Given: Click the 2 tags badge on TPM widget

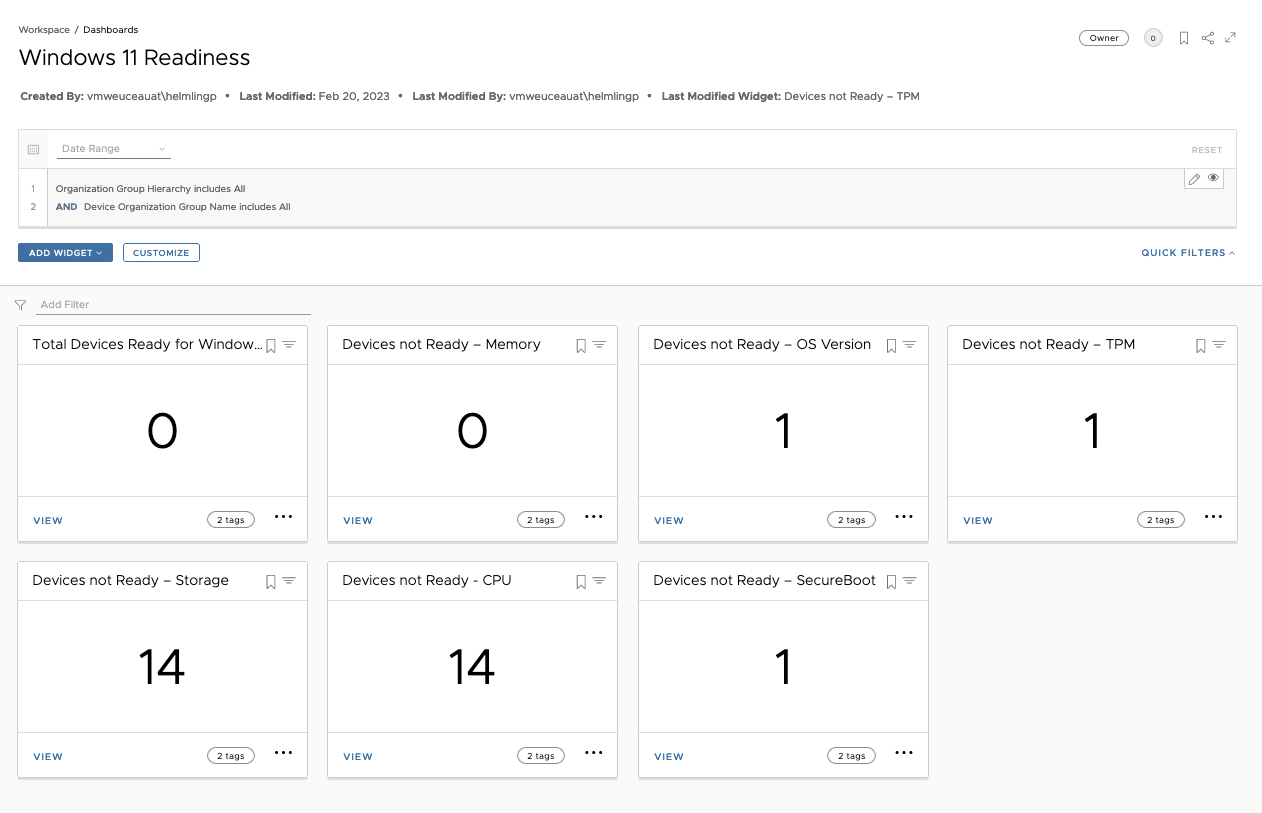Looking at the screenshot, I should coord(1160,520).
